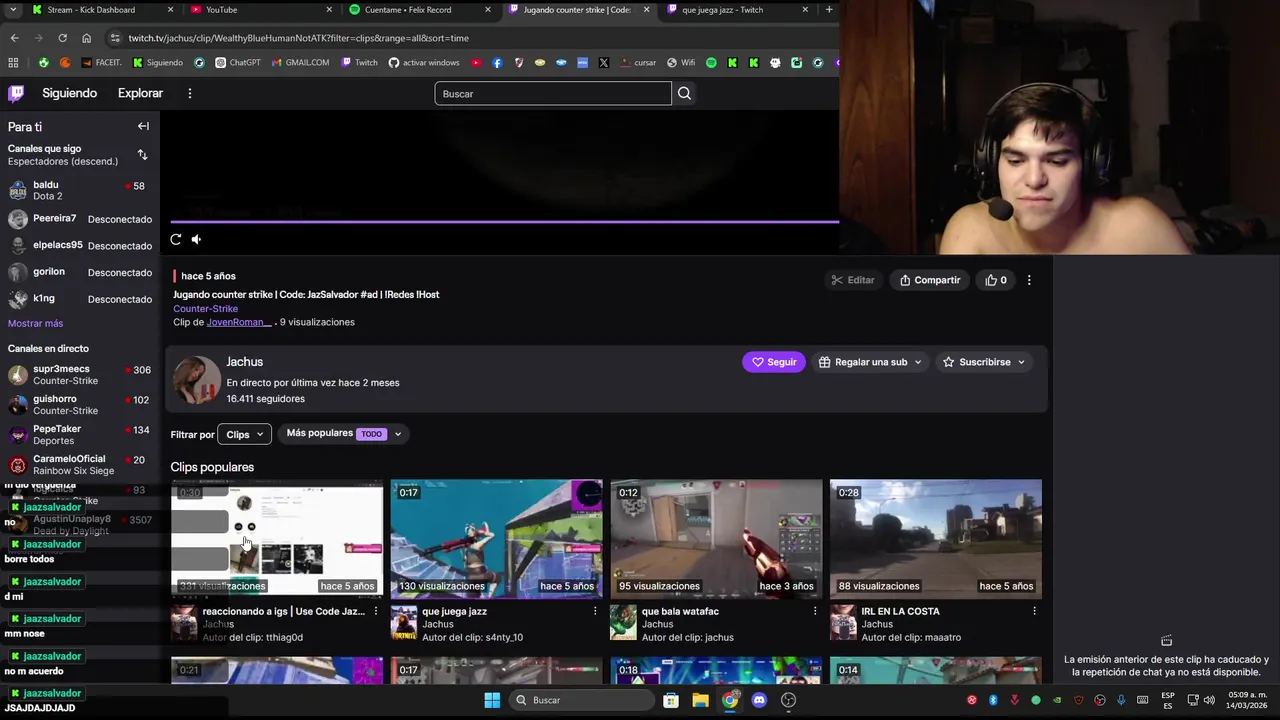
Task: Share the clip with Compartir
Action: coord(930,280)
